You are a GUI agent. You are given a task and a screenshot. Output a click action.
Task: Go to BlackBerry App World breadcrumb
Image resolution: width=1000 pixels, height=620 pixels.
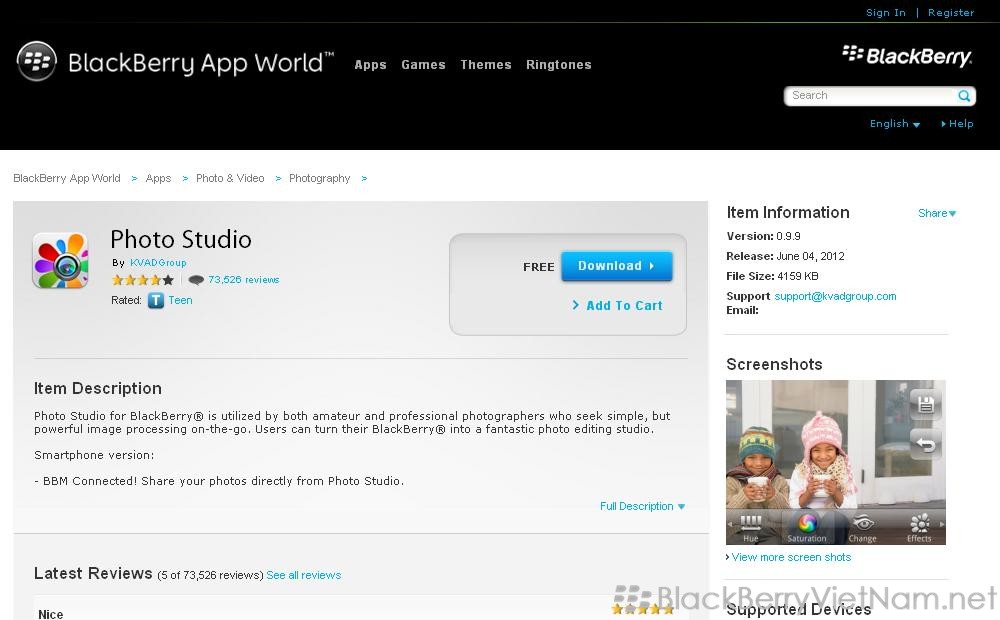[67, 179]
